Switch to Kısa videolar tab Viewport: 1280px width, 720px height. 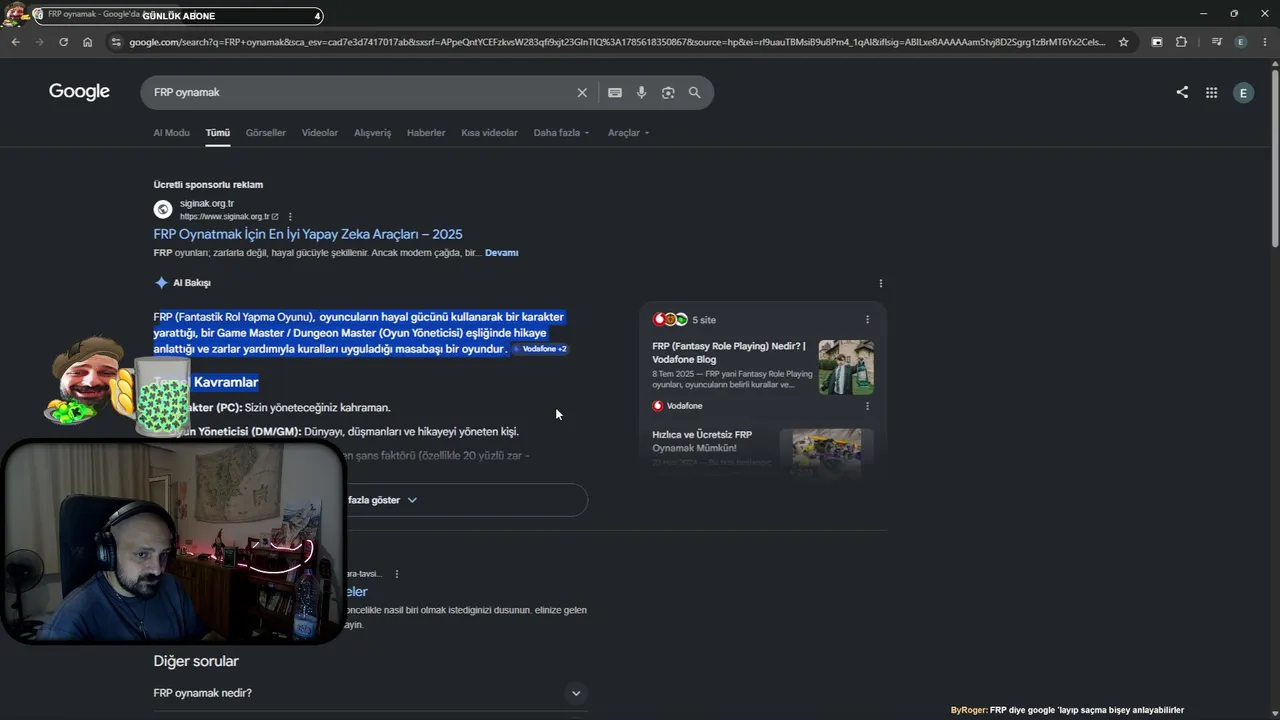[489, 133]
